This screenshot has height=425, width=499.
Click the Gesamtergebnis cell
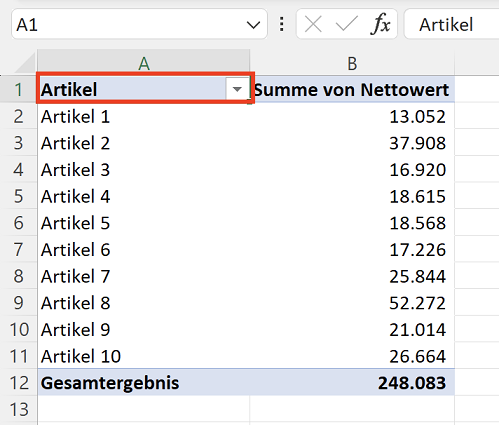(x=144, y=382)
